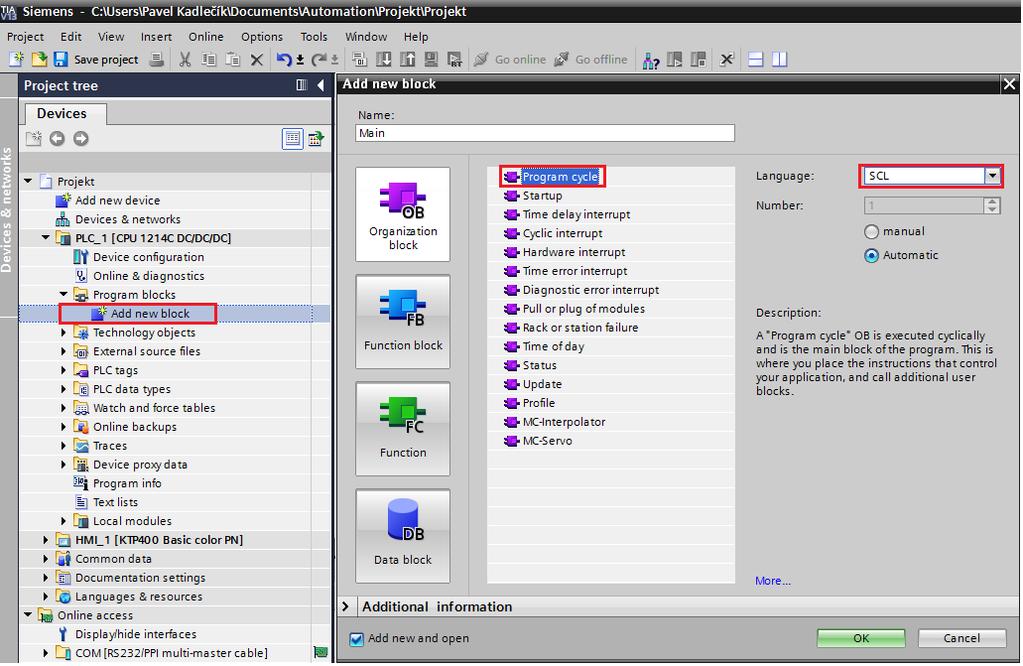This screenshot has height=666, width=1023.
Task: Click the block Name input field
Action: point(545,133)
